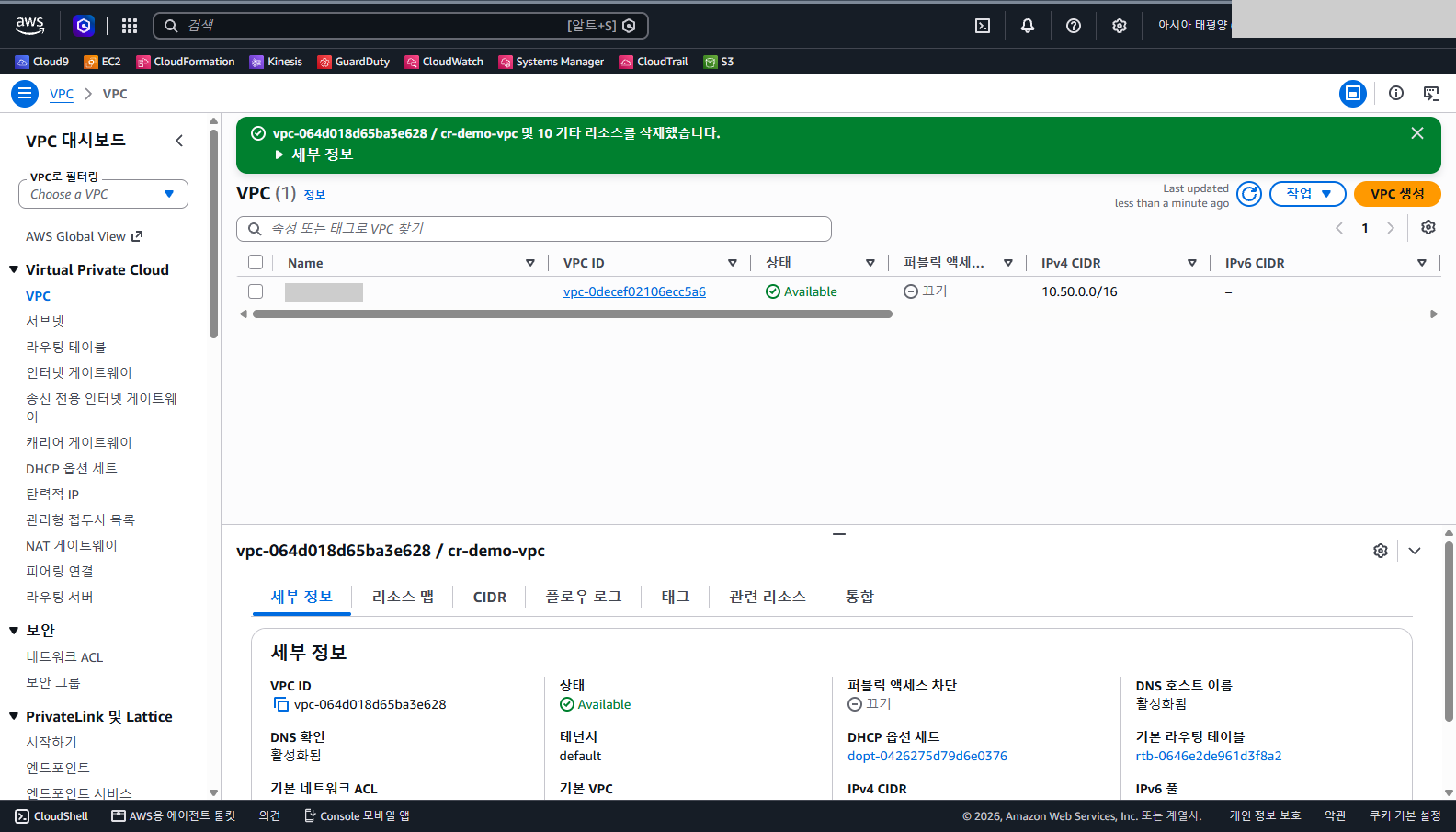Launch CloudShell from the top bar
Image resolution: width=1456 pixels, height=832 pixels.
[983, 26]
